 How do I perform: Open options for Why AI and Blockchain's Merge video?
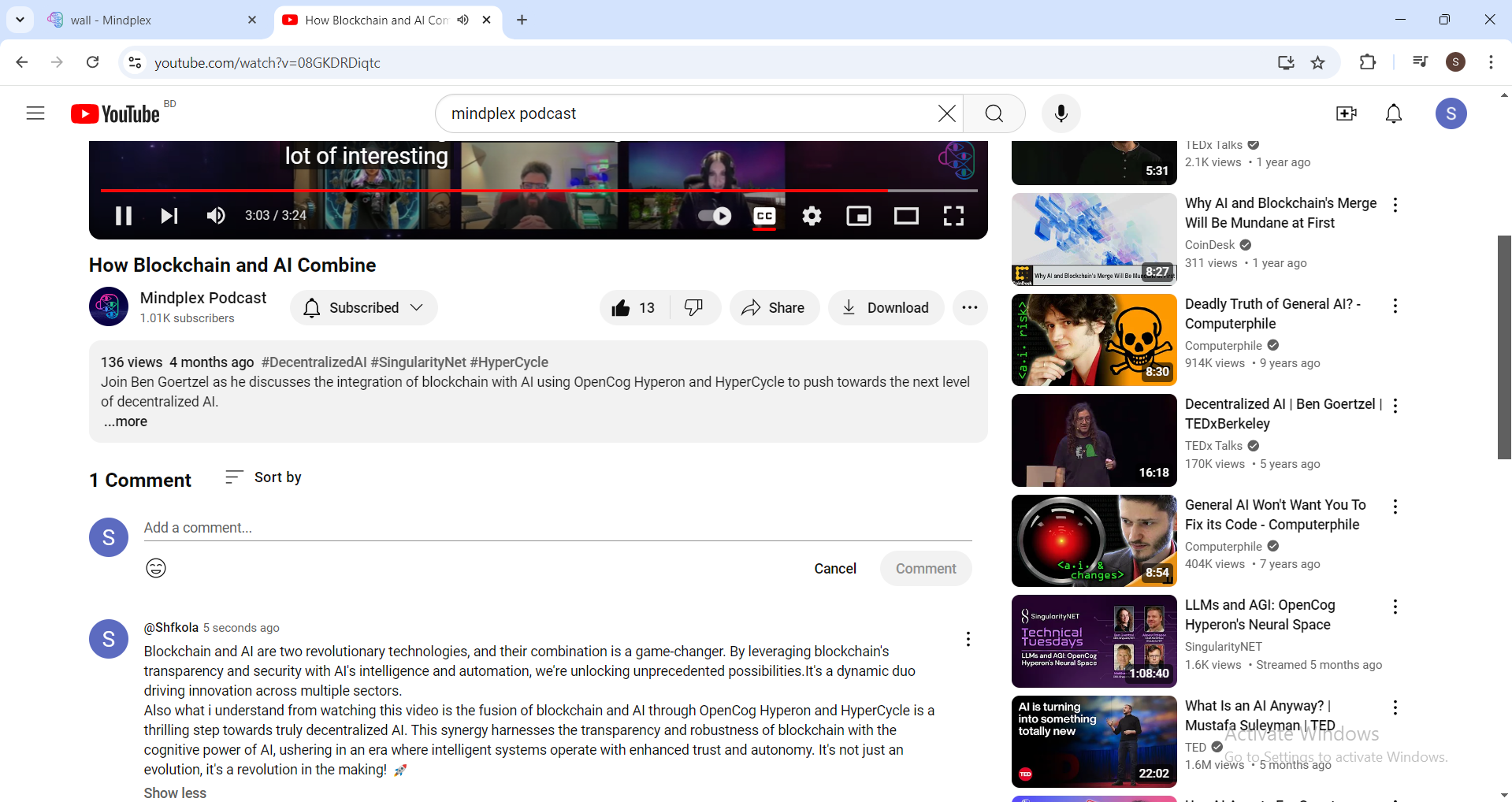pyautogui.click(x=1395, y=205)
